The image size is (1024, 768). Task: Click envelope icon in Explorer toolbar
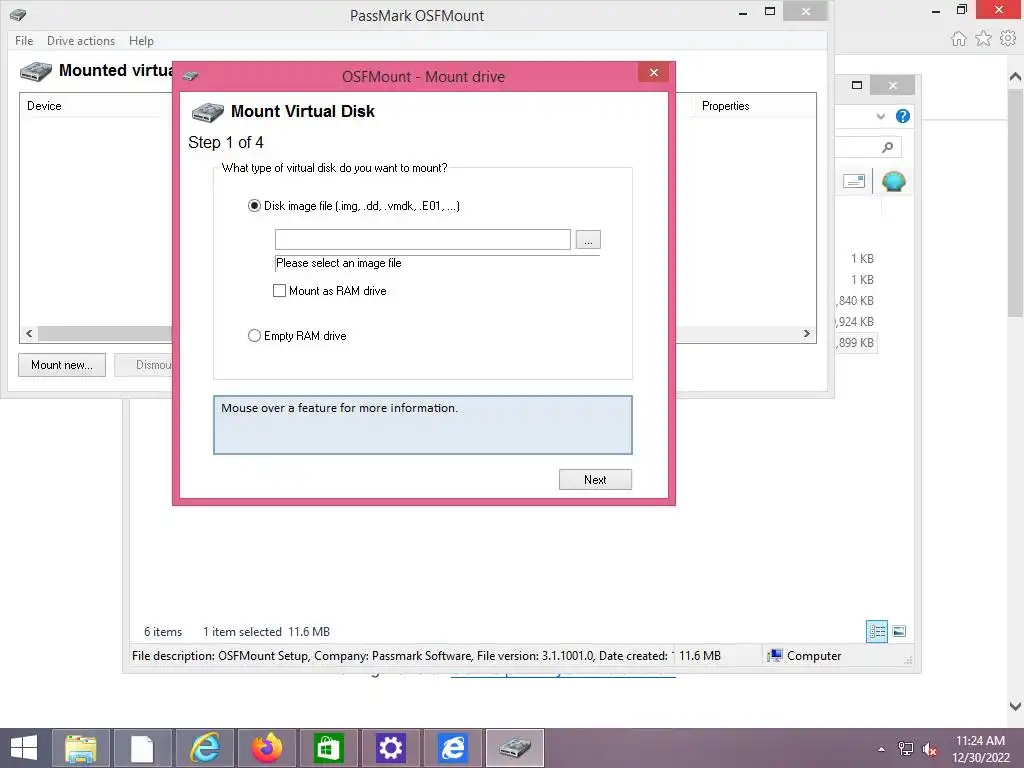coord(854,181)
